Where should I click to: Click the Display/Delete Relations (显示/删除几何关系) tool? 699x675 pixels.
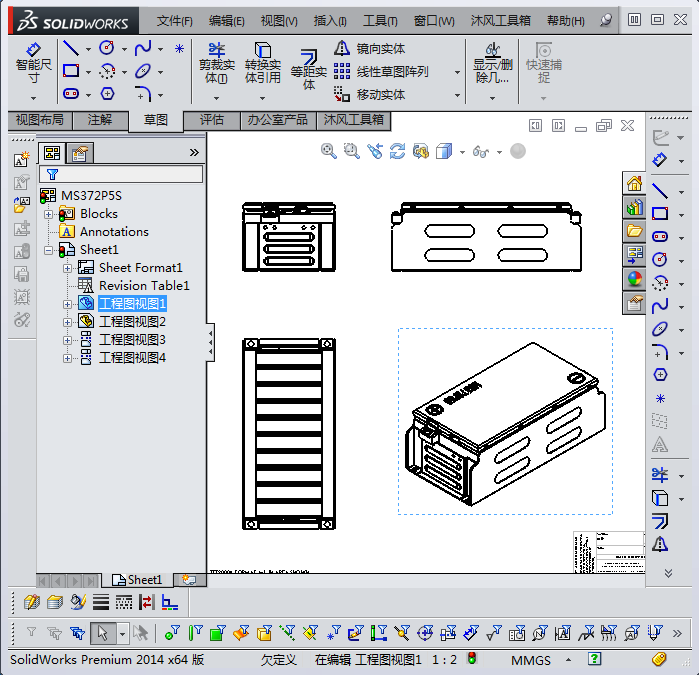click(x=491, y=64)
